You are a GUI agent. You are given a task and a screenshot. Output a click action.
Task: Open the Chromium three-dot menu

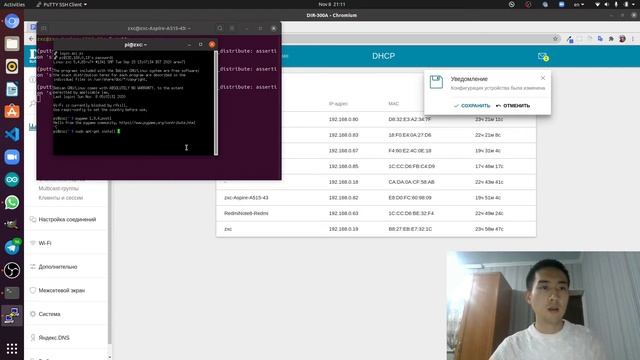point(633,39)
